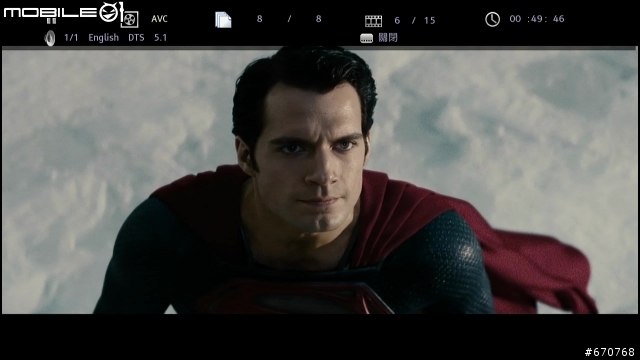Click the video codec reel icon
Image resolution: width=640 pixels, height=360 pixels.
[x=130, y=20]
